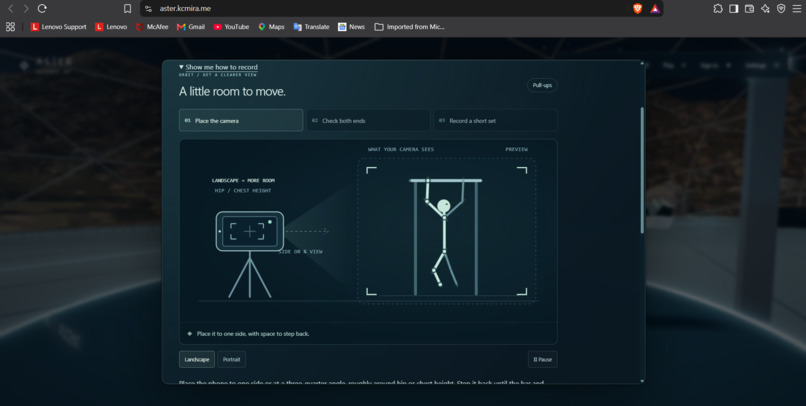The width and height of the screenshot is (806, 406).
Task: Open the Lenovo Support bookmark
Action: pyautogui.click(x=59, y=27)
